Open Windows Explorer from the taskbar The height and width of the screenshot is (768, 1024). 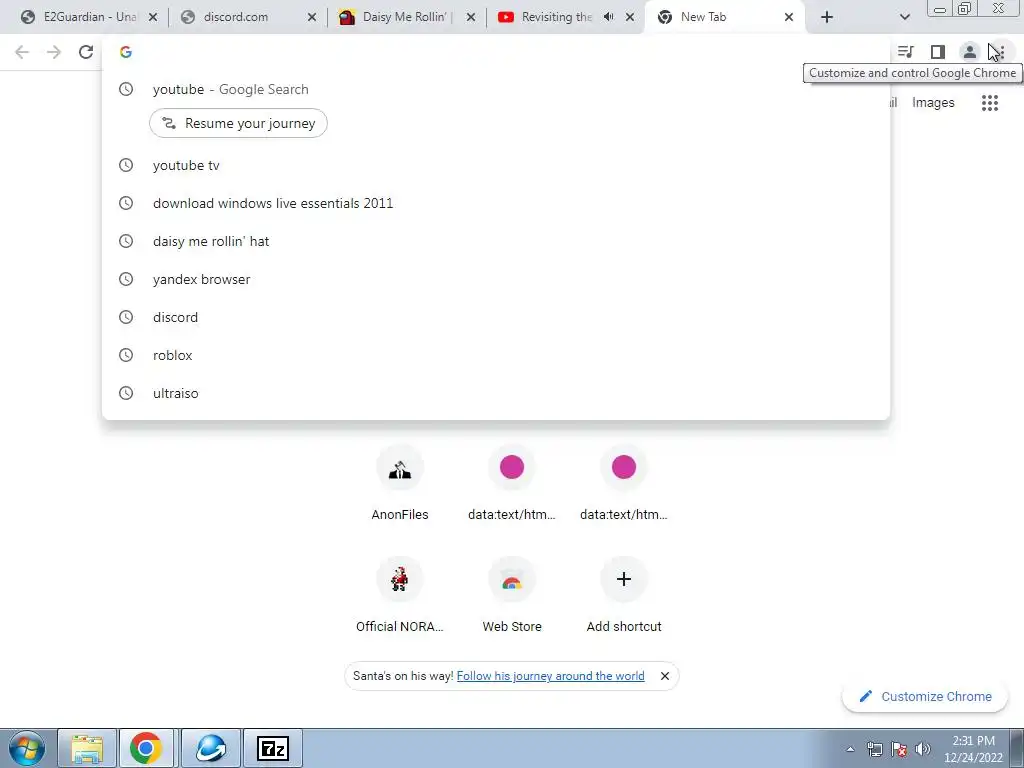pos(87,748)
